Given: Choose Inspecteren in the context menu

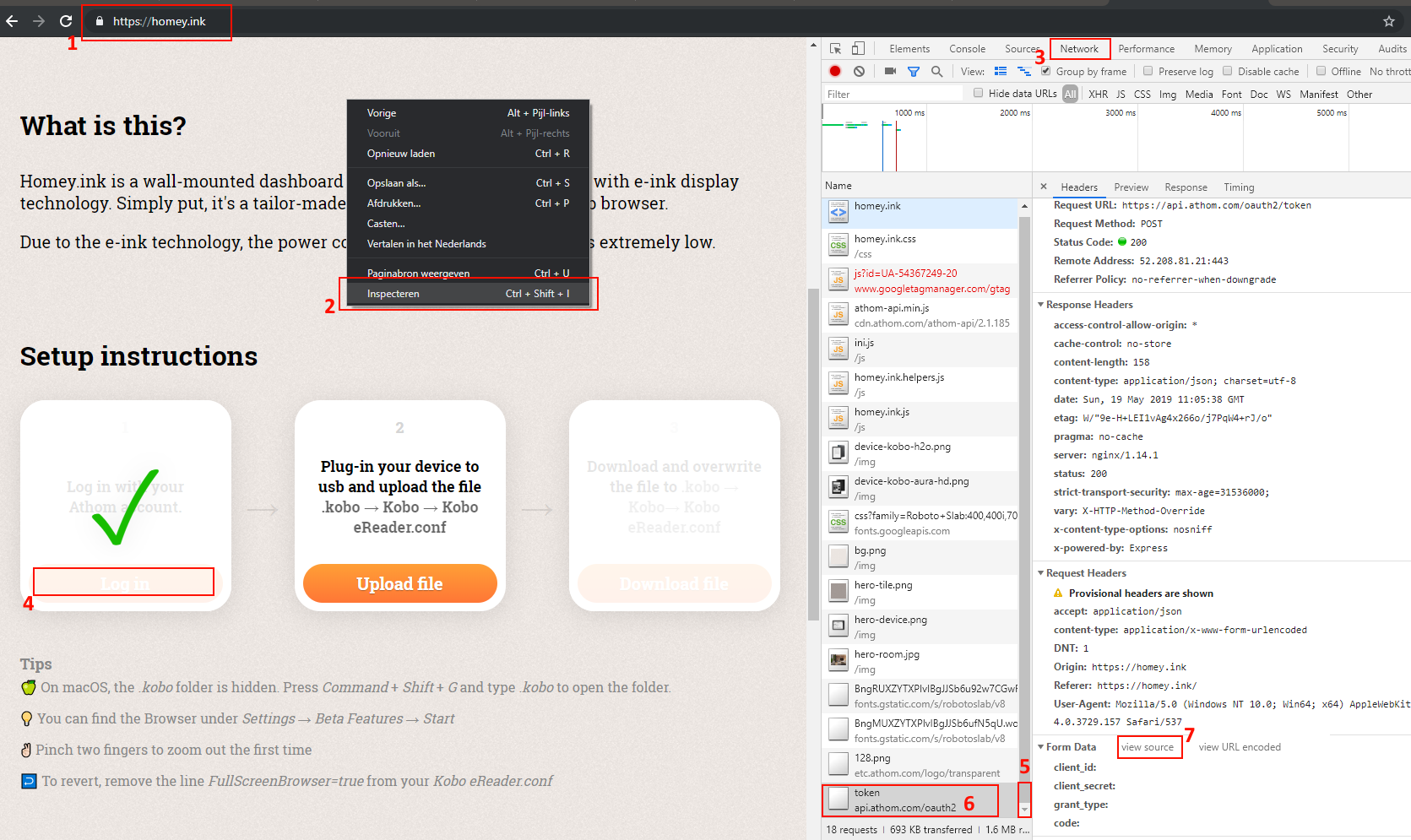Looking at the screenshot, I should tap(469, 294).
